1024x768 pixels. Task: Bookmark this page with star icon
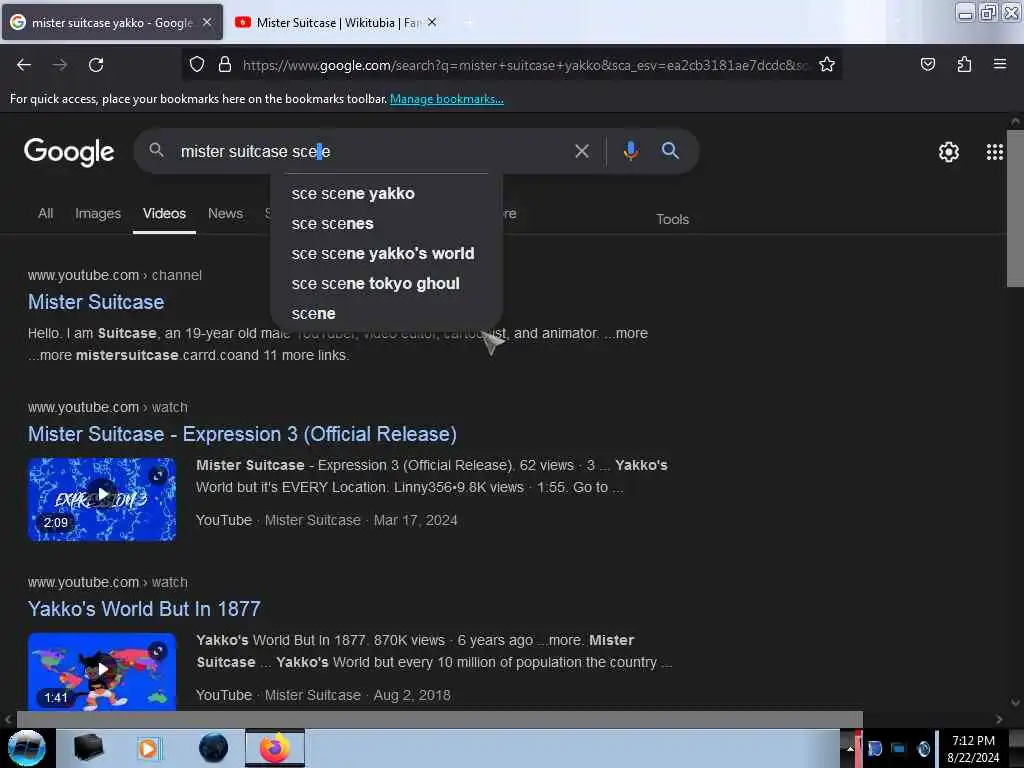(x=827, y=65)
